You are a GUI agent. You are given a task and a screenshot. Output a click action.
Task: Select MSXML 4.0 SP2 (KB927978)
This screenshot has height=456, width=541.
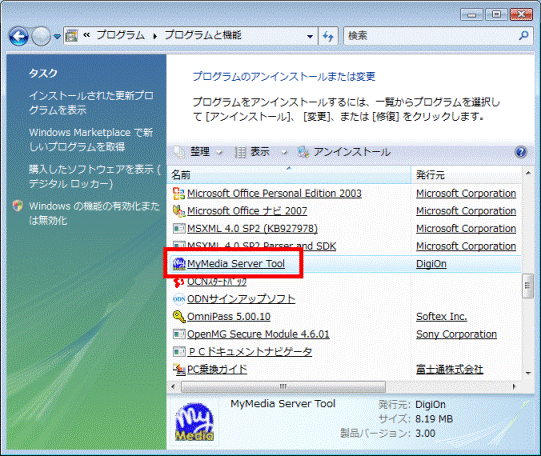[252, 228]
